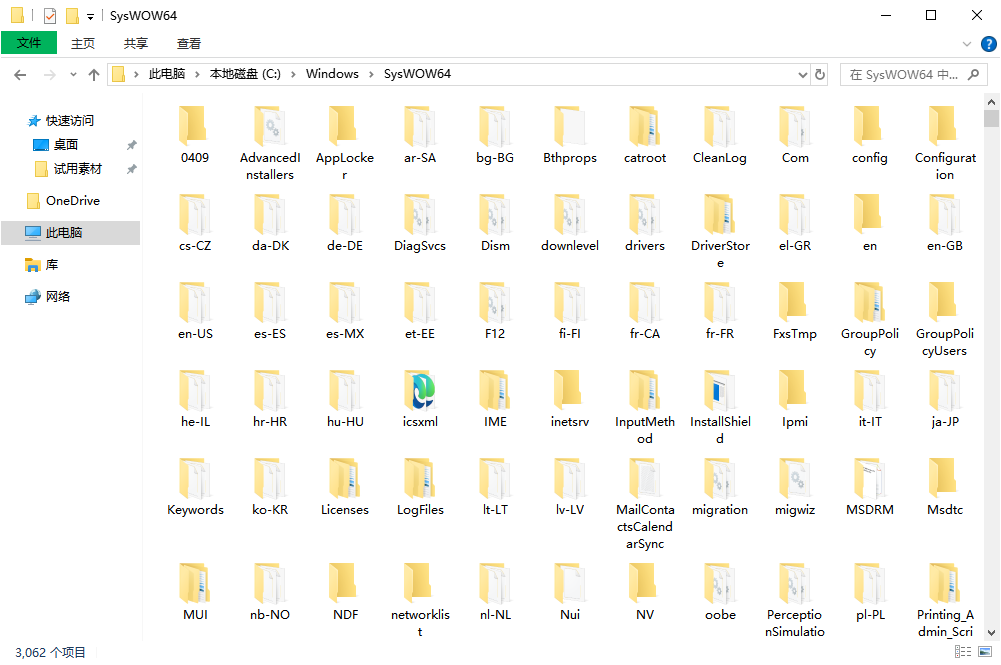
Task: Expand the chevron after 本地磁盘 (C:)
Action: tap(293, 75)
